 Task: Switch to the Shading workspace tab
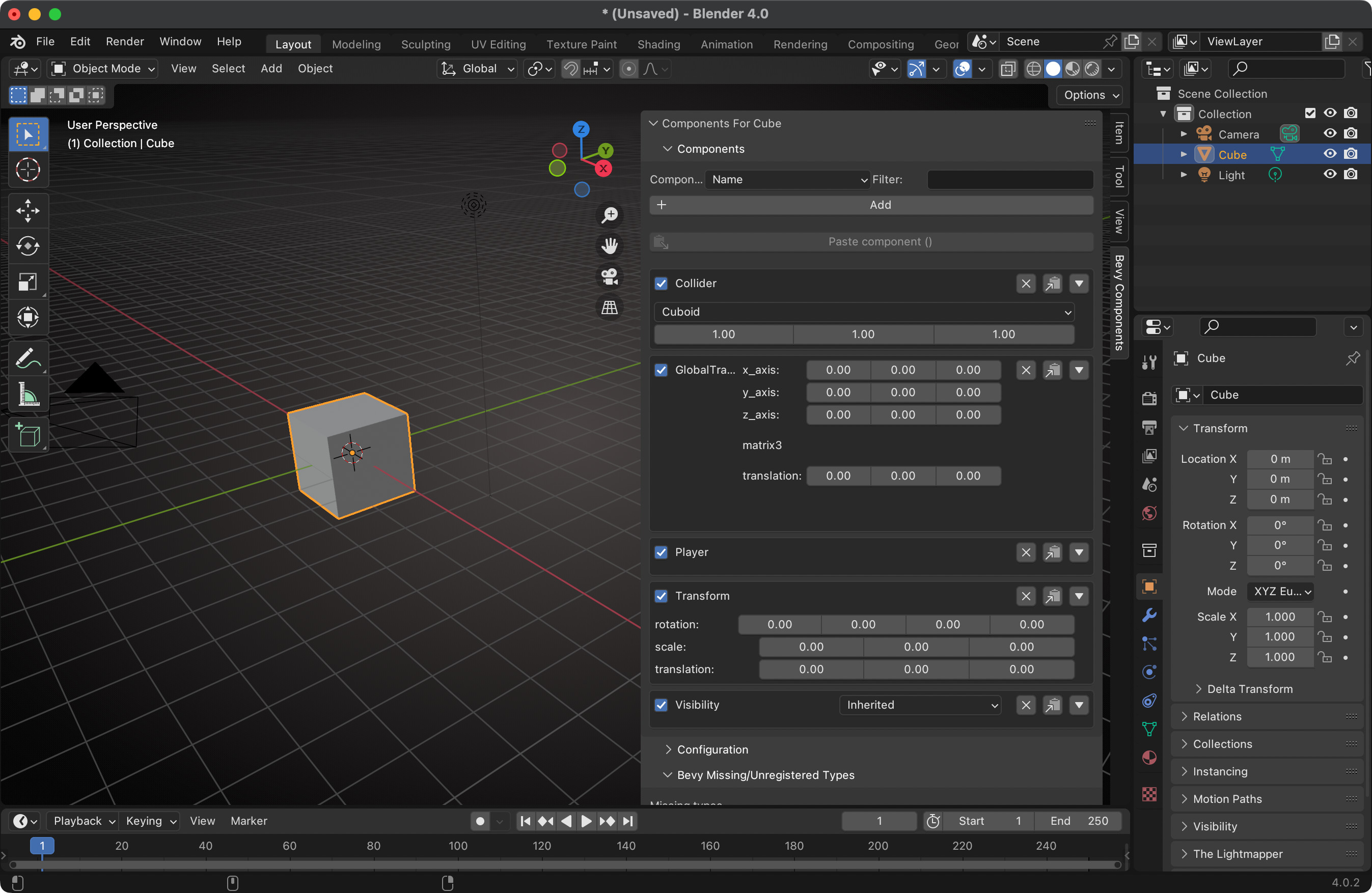(x=658, y=44)
